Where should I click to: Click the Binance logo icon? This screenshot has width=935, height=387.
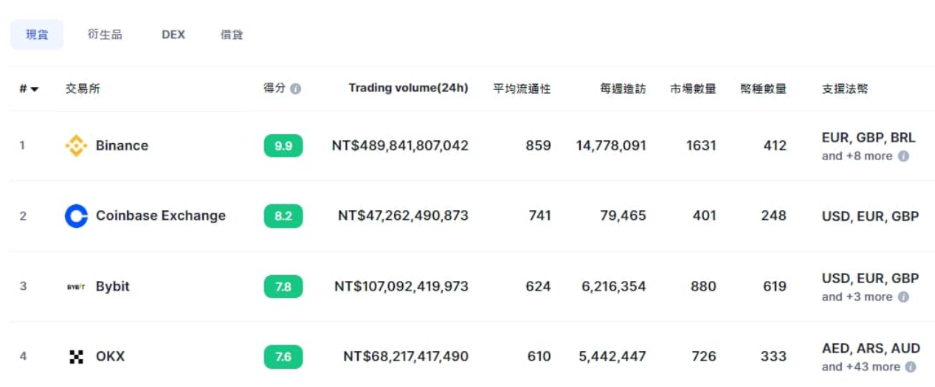click(76, 145)
